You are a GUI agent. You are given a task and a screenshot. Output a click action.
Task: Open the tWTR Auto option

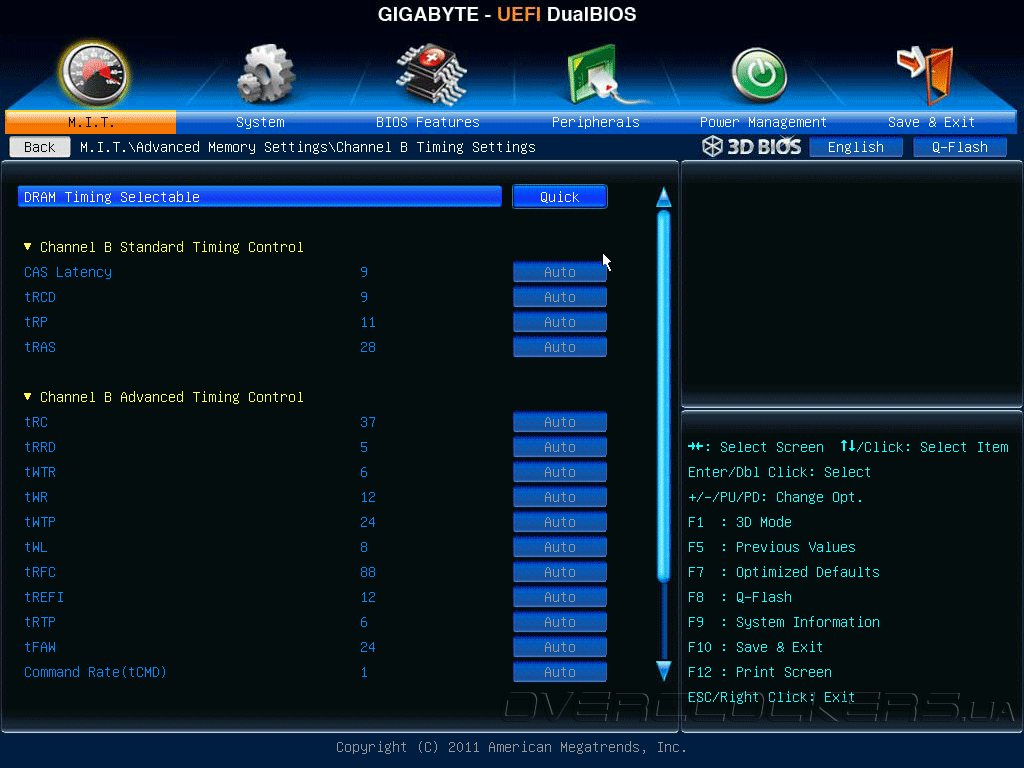click(560, 472)
